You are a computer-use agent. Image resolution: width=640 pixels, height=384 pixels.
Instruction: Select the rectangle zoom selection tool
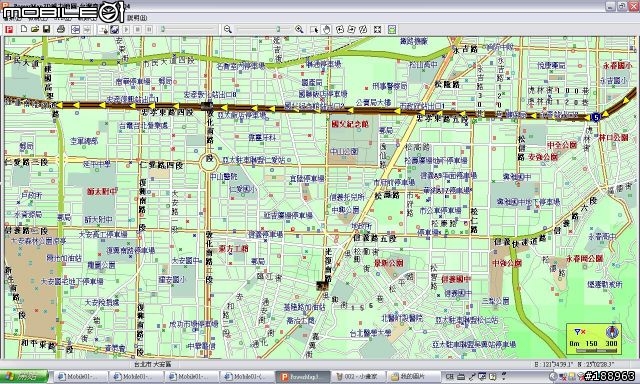(314, 29)
